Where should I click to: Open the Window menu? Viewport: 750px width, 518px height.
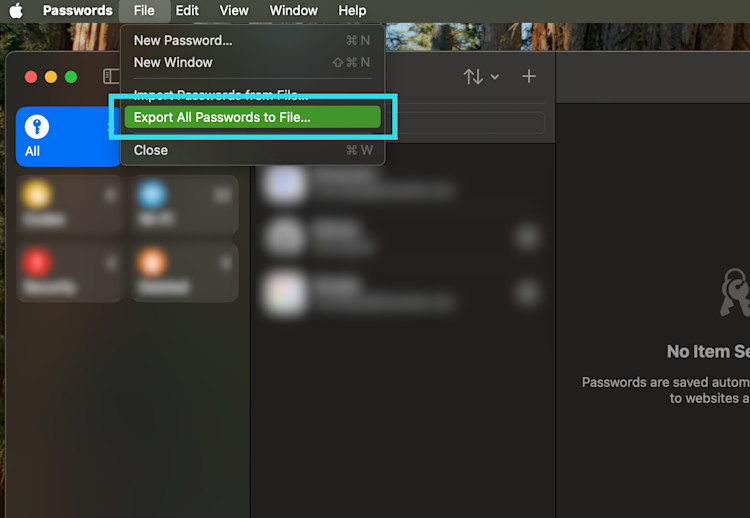point(293,11)
